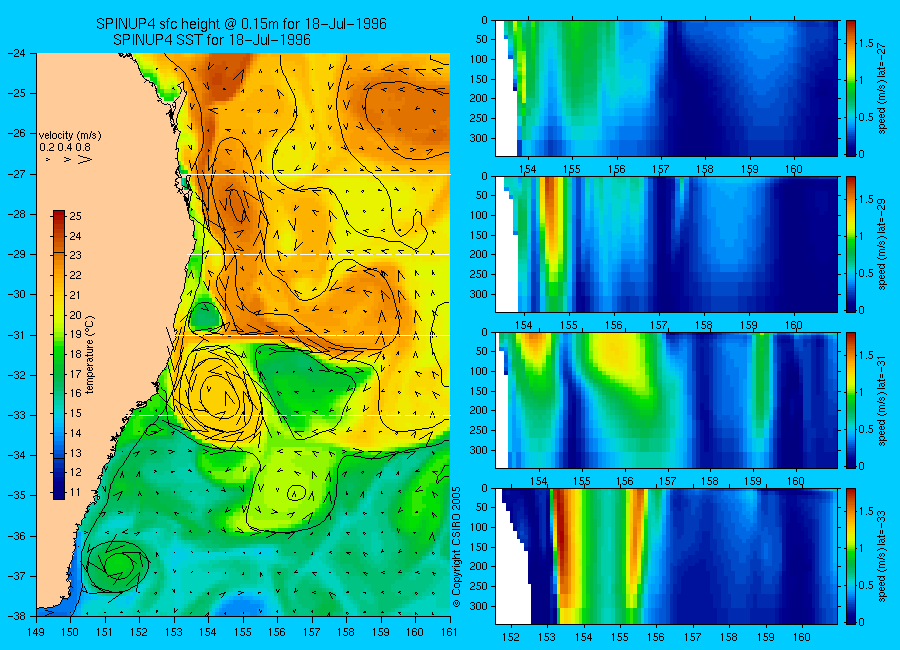Click the '1' tick on the lat=-31 speed colorbar
Image resolution: width=900 pixels, height=650 pixels.
pos(861,392)
